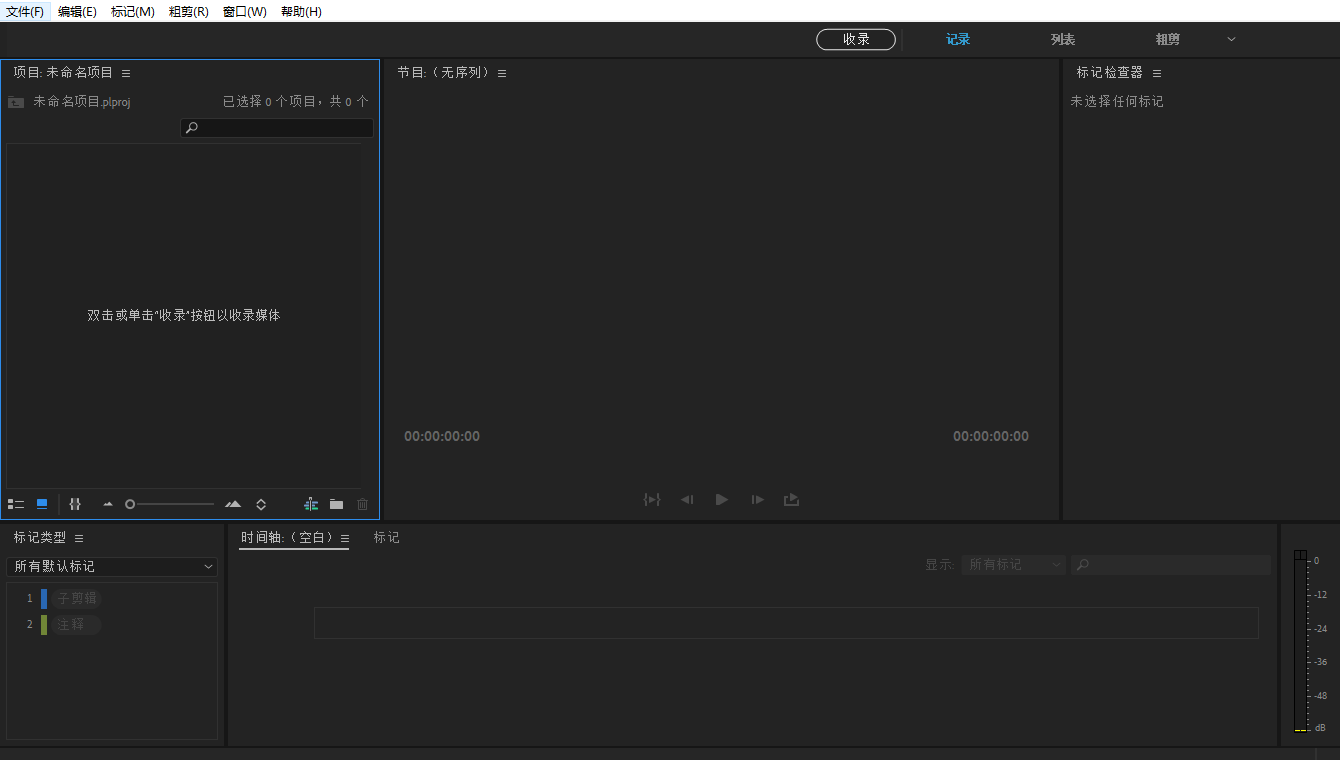Open the 时间轴 panel menu icon
Screen dimensions: 1340x760
click(x=345, y=538)
